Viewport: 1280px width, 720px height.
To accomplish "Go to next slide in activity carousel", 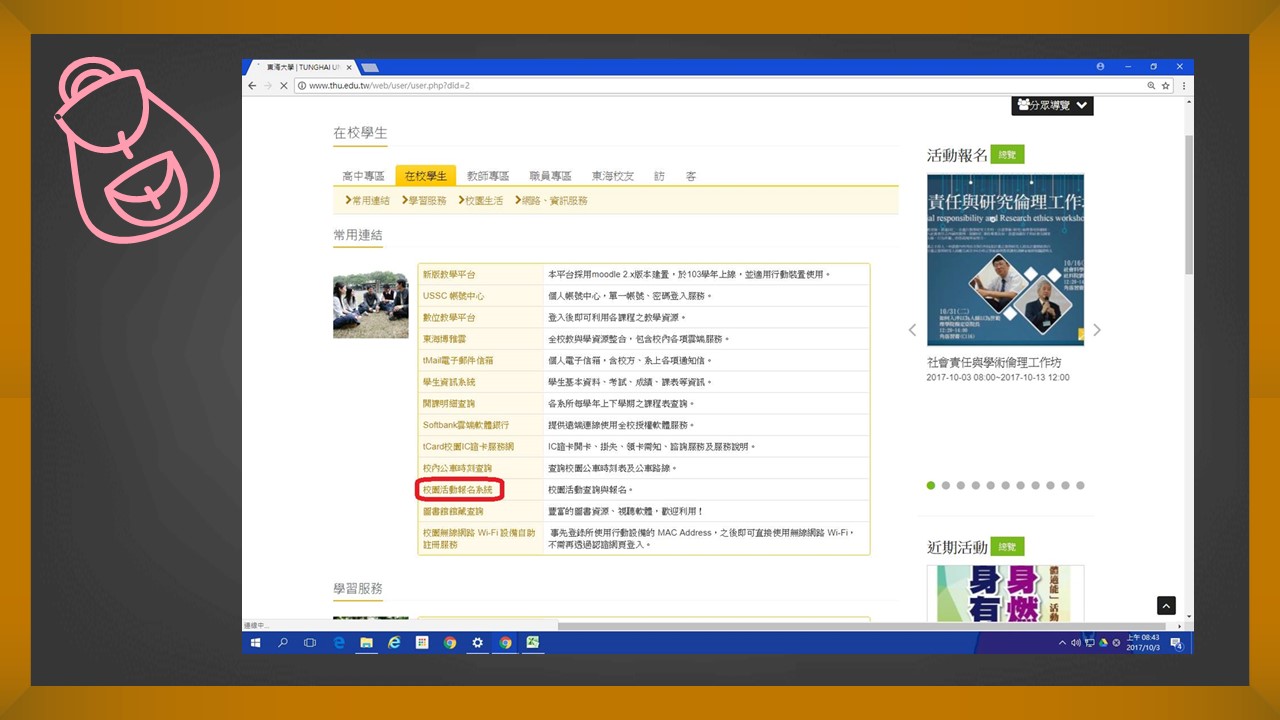I will click(x=1097, y=330).
